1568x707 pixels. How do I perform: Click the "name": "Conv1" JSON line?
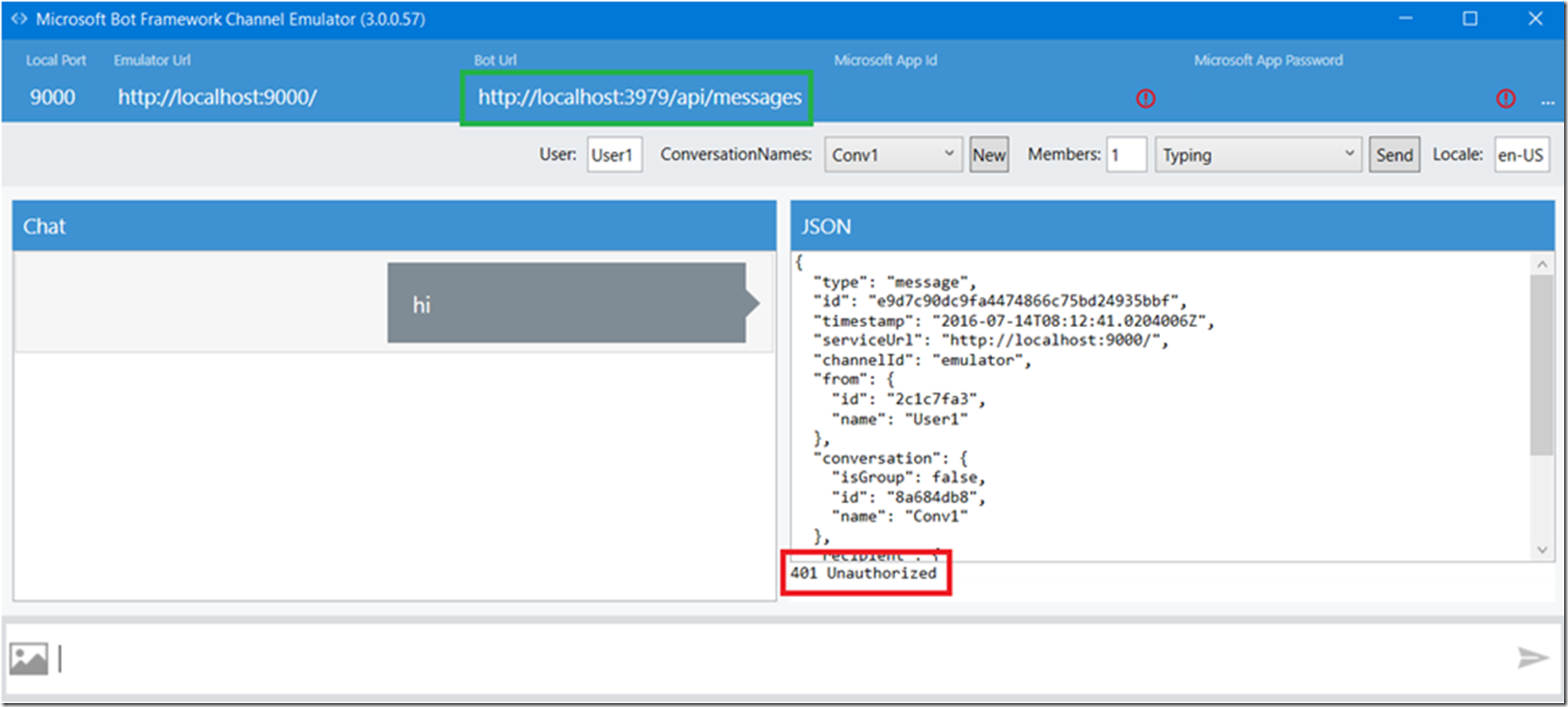899,516
